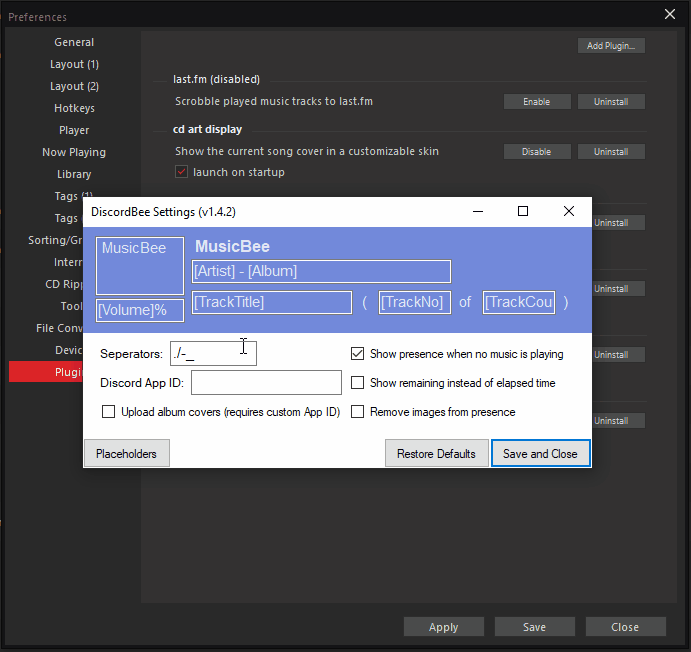
Task: Edit the [TrackCou field
Action: [519, 302]
